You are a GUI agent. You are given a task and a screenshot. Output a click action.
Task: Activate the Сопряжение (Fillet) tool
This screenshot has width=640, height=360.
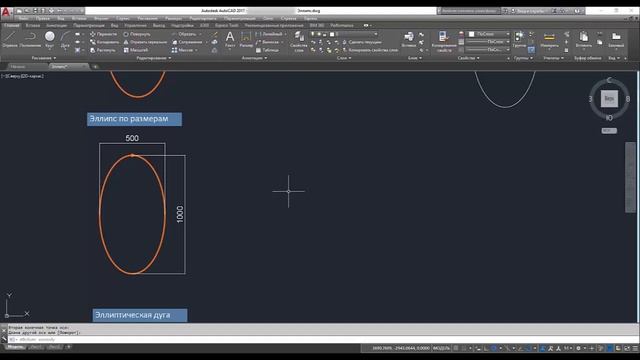point(187,42)
